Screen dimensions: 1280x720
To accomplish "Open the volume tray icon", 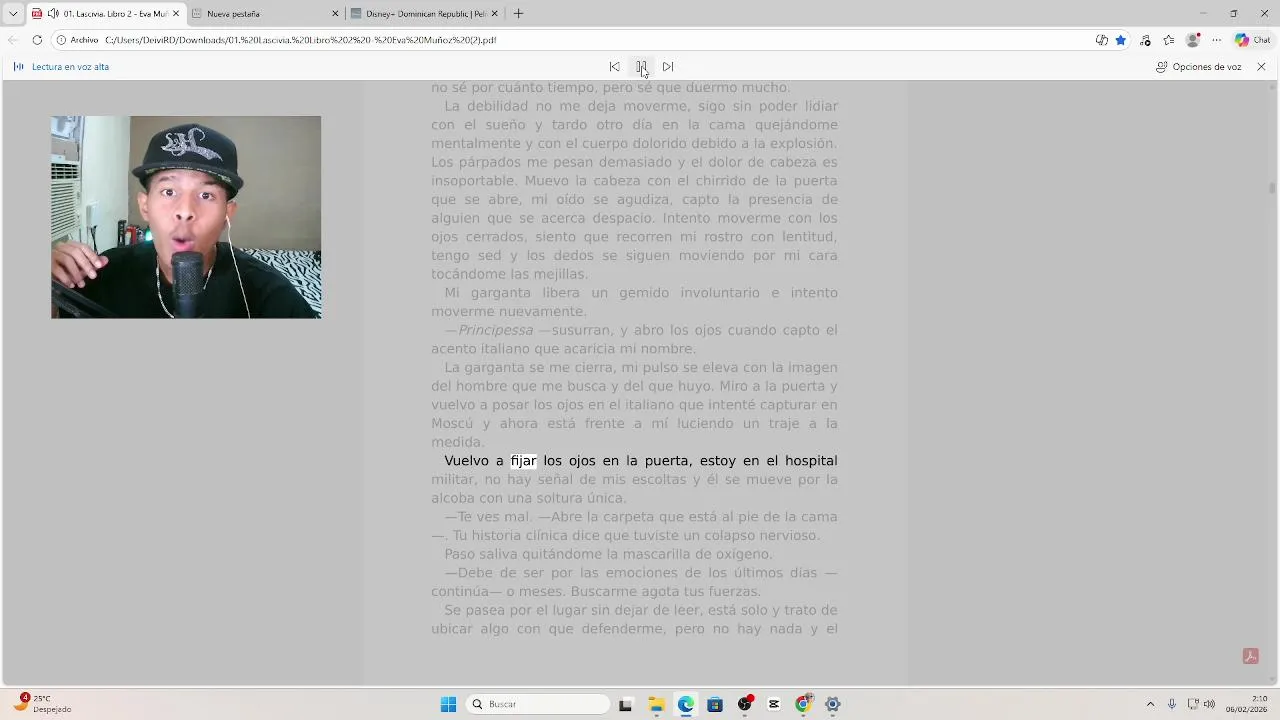I will [1209, 704].
